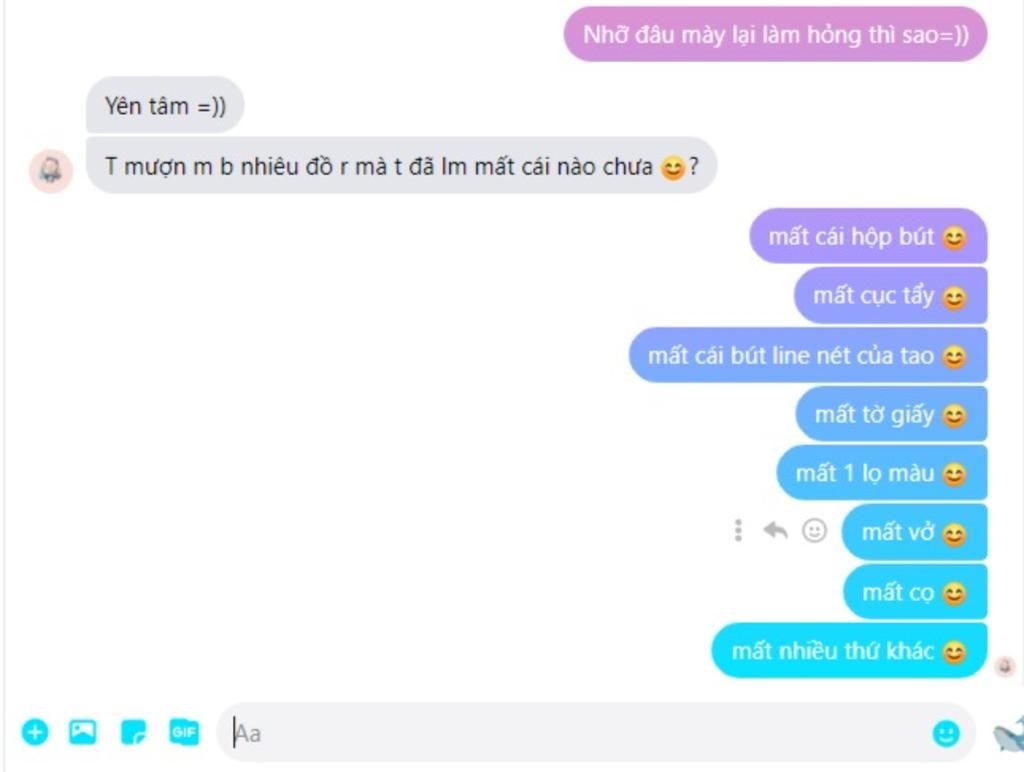Open the emoji picker in the message box
1024x772 pixels.
[x=946, y=733]
